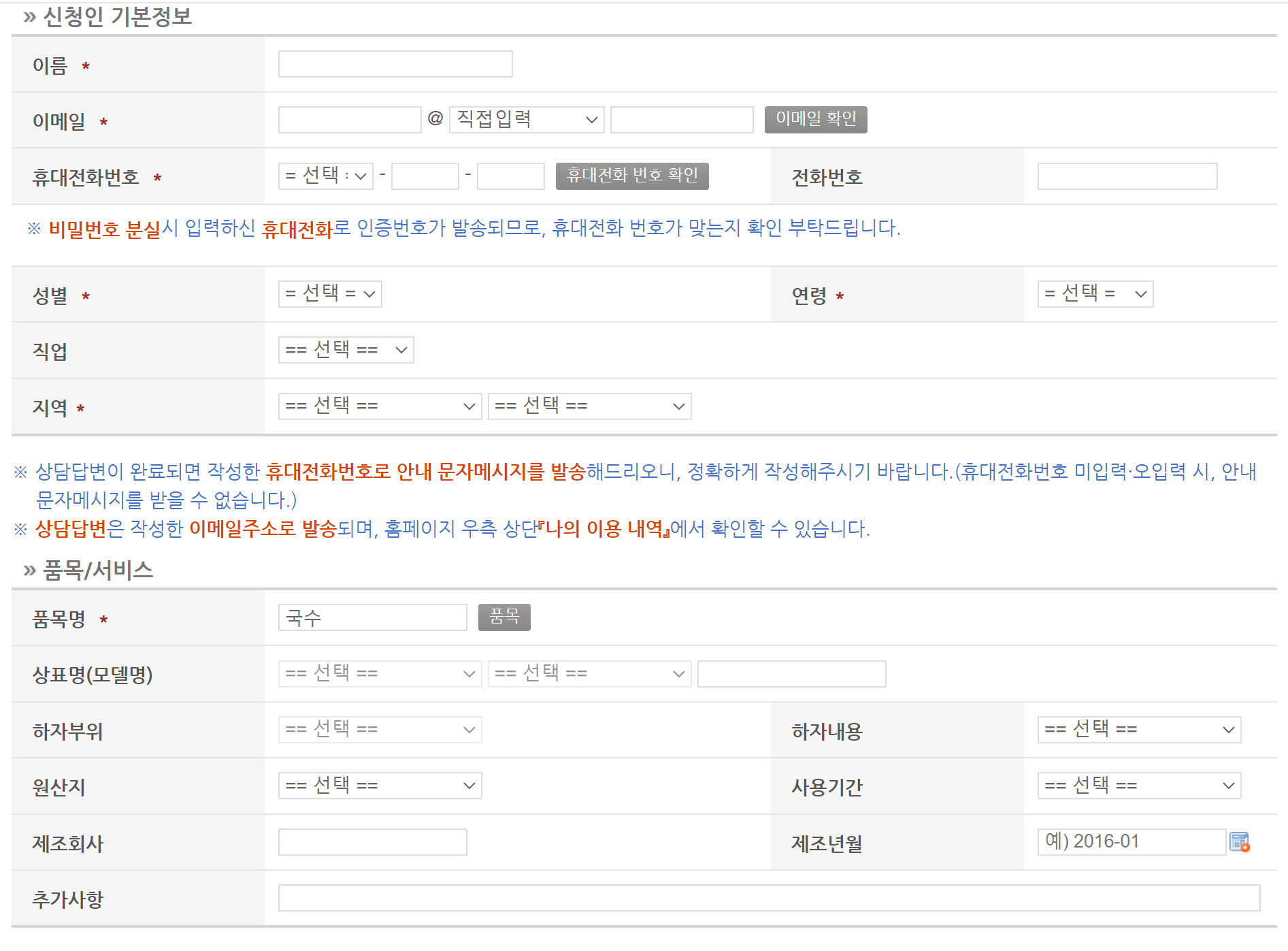1288x951 pixels.
Task: Open the 하자내용 selection dropdown
Action: click(x=1138, y=729)
